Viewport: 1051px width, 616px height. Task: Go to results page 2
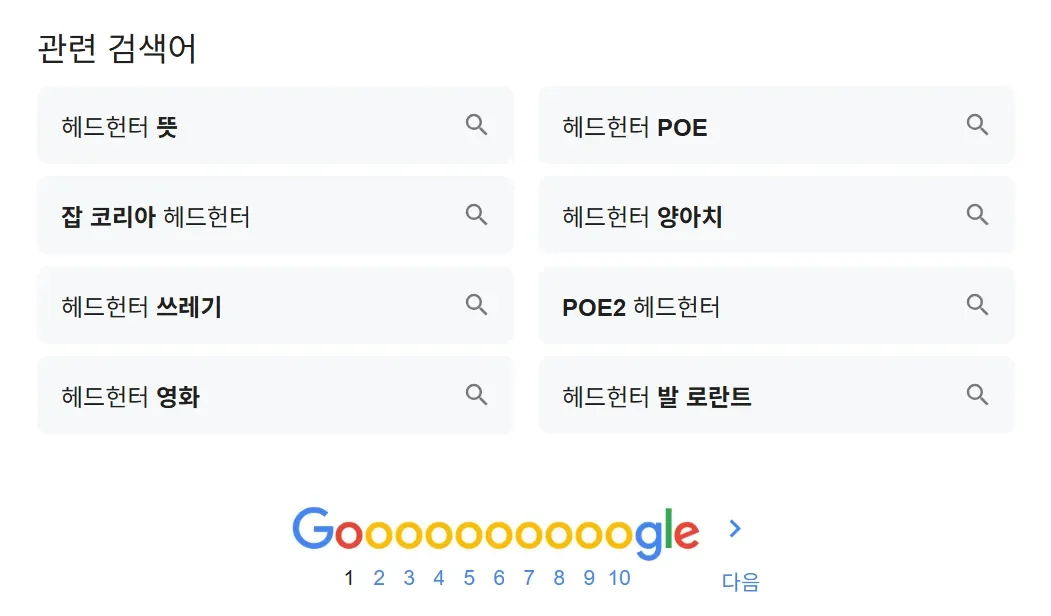coord(378,578)
